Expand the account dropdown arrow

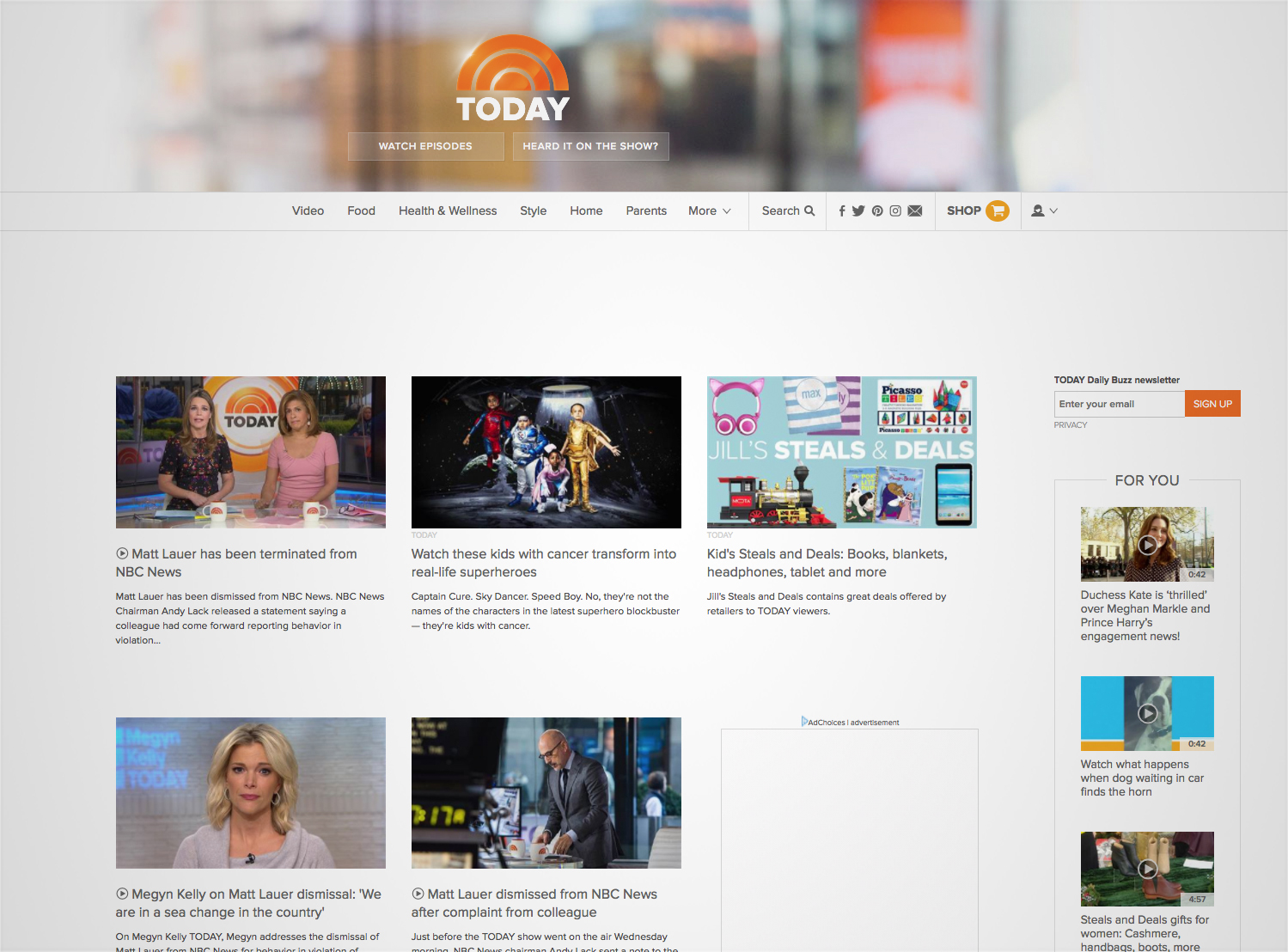(1053, 211)
